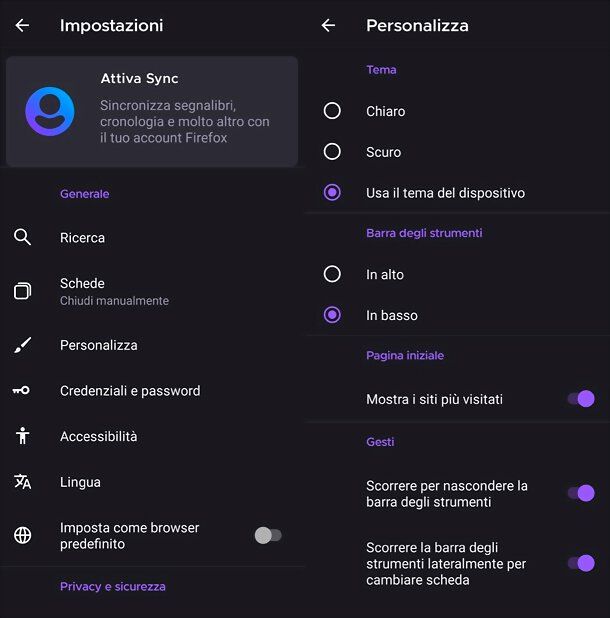Select the Scuro theme radio button
The height and width of the screenshot is (618, 610).
tap(332, 151)
